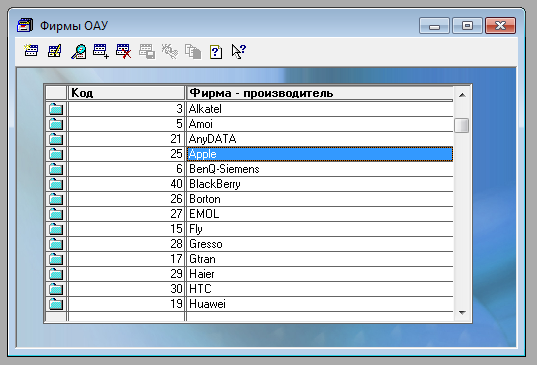The image size is (537, 365).
Task: Select the AnyDATA cell
Action: point(320,139)
